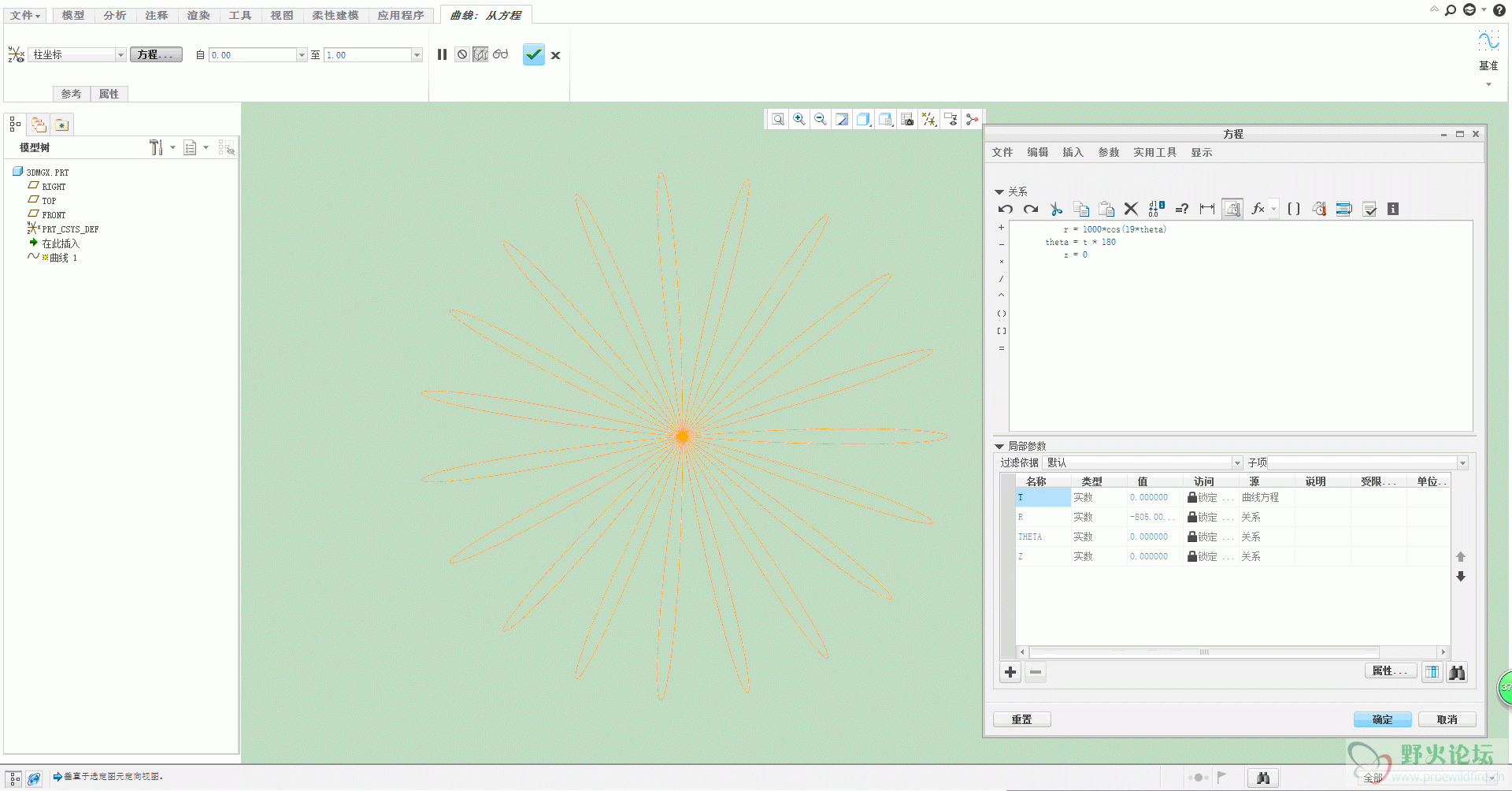Click the sort relations icon

(x=1344, y=209)
